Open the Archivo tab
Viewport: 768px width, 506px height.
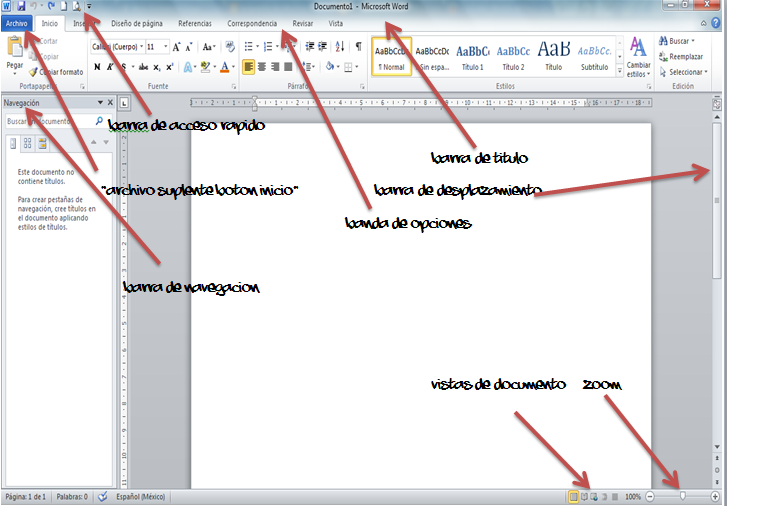(x=17, y=23)
